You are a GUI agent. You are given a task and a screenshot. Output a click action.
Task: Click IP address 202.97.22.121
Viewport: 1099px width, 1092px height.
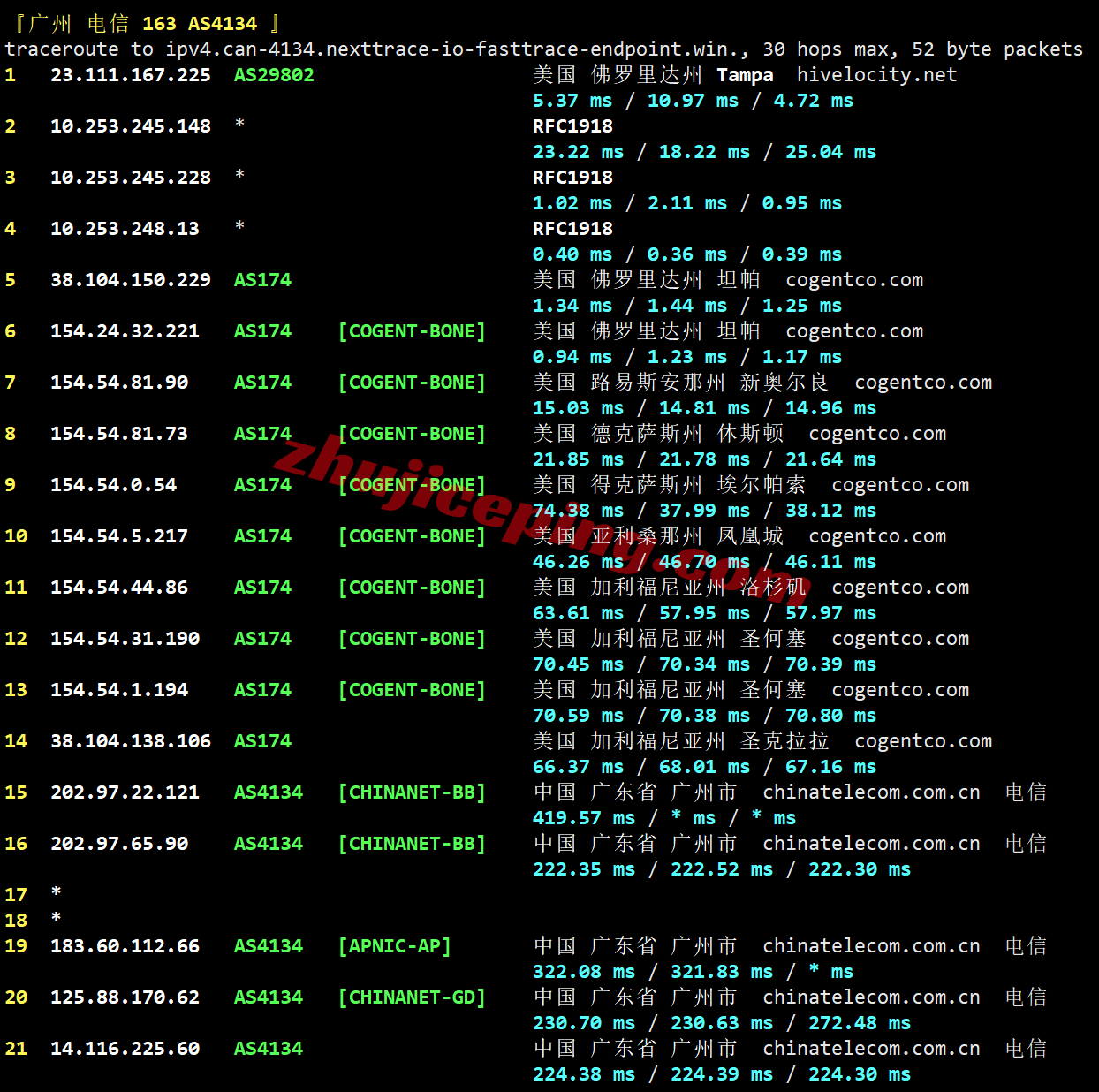click(x=125, y=792)
